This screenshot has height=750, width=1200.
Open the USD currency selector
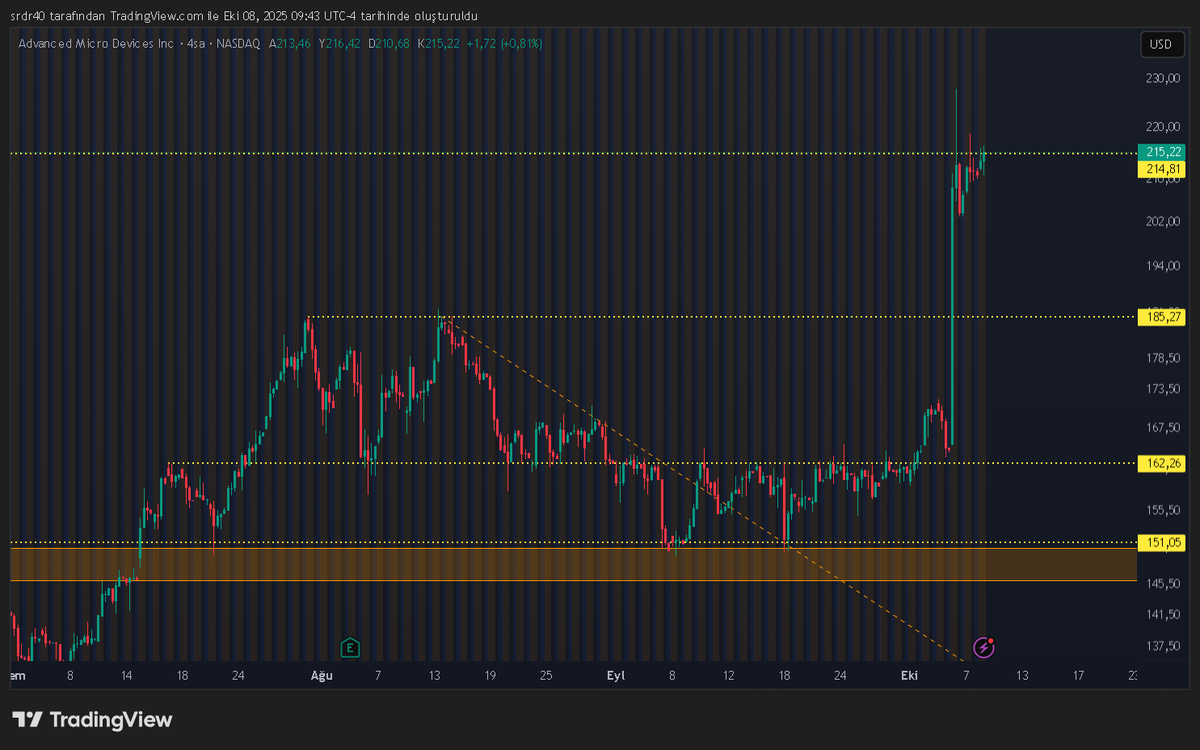pos(1160,44)
